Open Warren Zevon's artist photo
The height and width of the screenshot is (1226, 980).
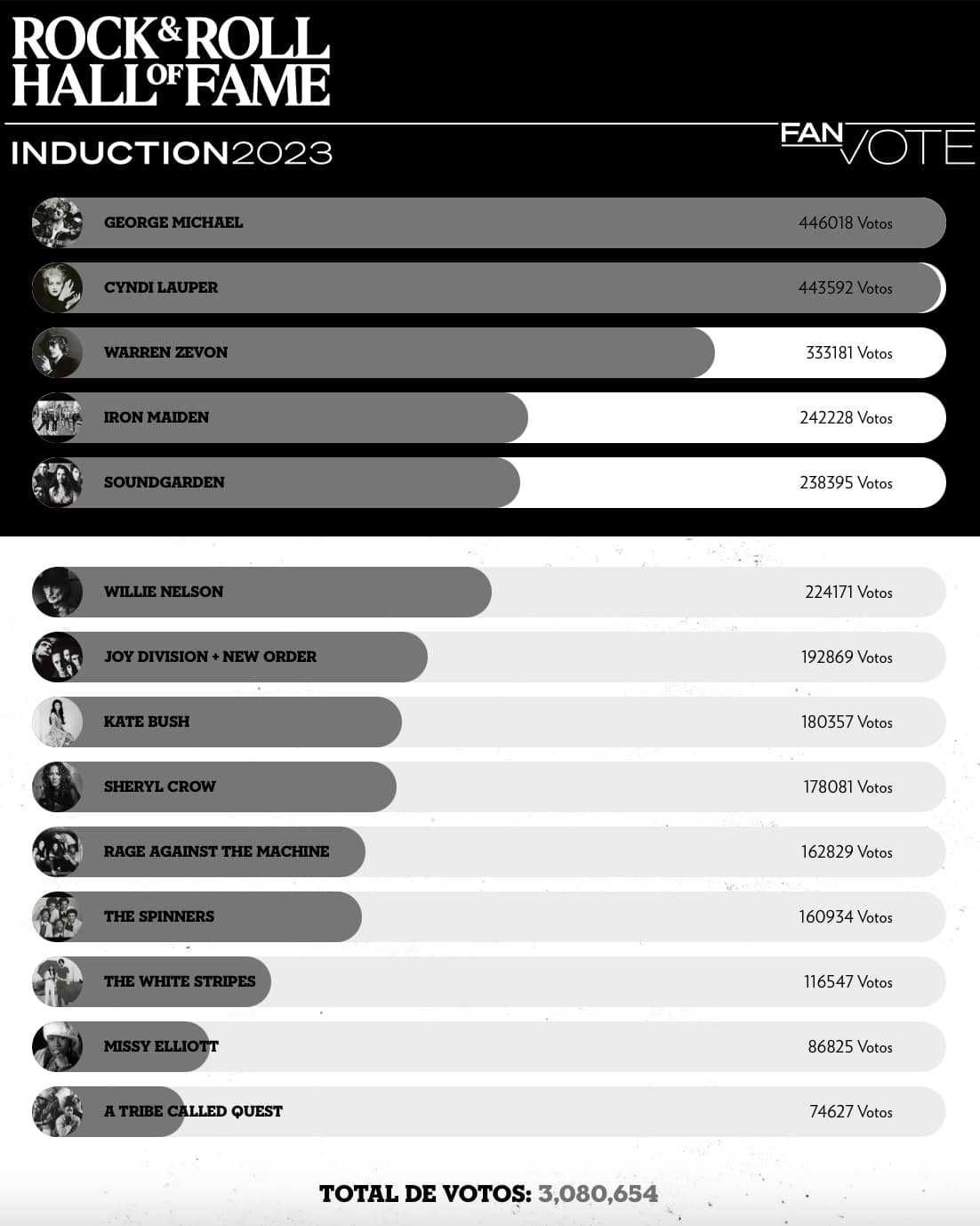tap(57, 352)
